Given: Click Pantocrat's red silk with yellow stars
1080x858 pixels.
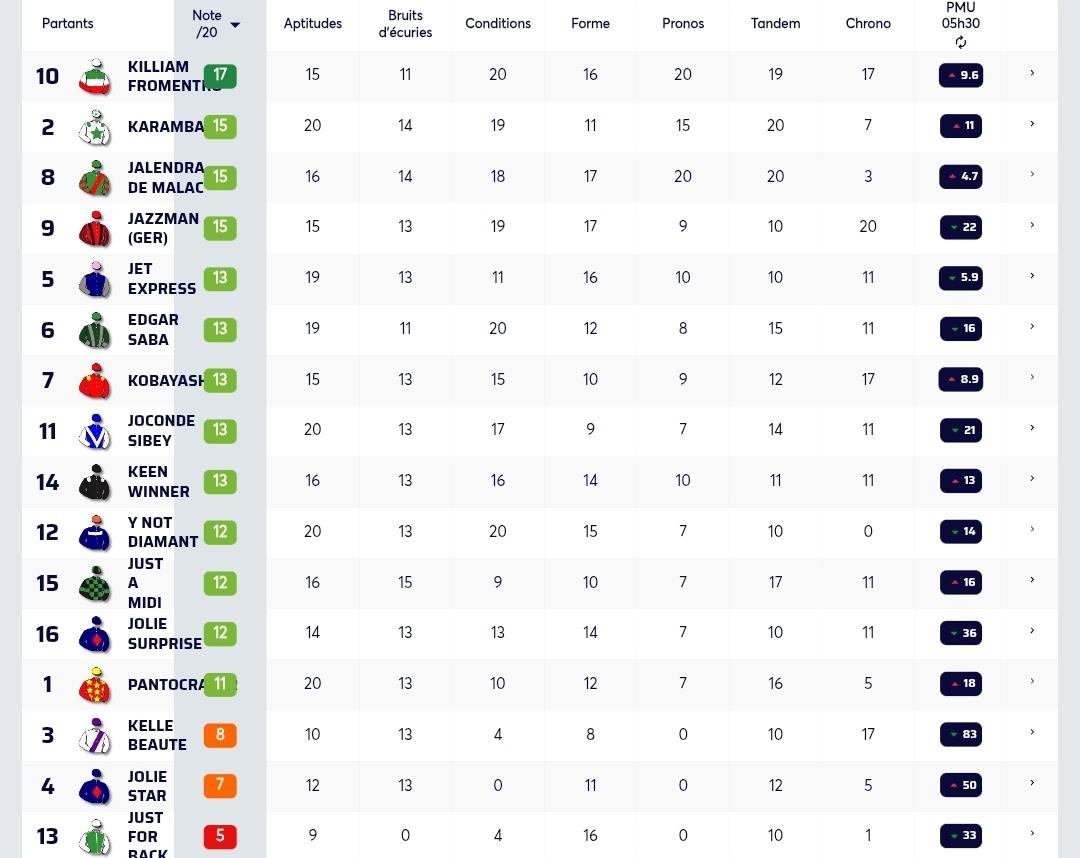Looking at the screenshot, I should pyautogui.click(x=95, y=685).
